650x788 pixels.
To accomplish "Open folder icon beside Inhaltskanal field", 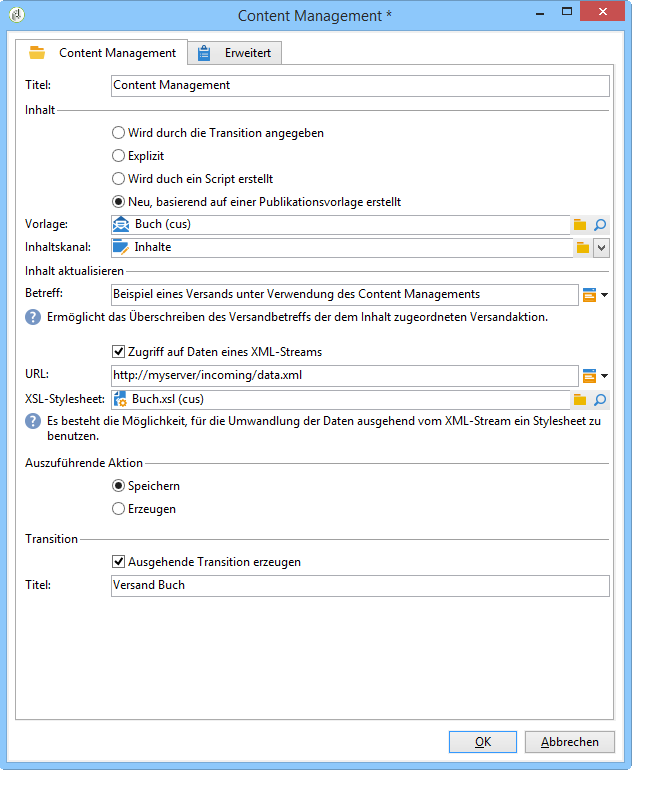I will pos(583,248).
